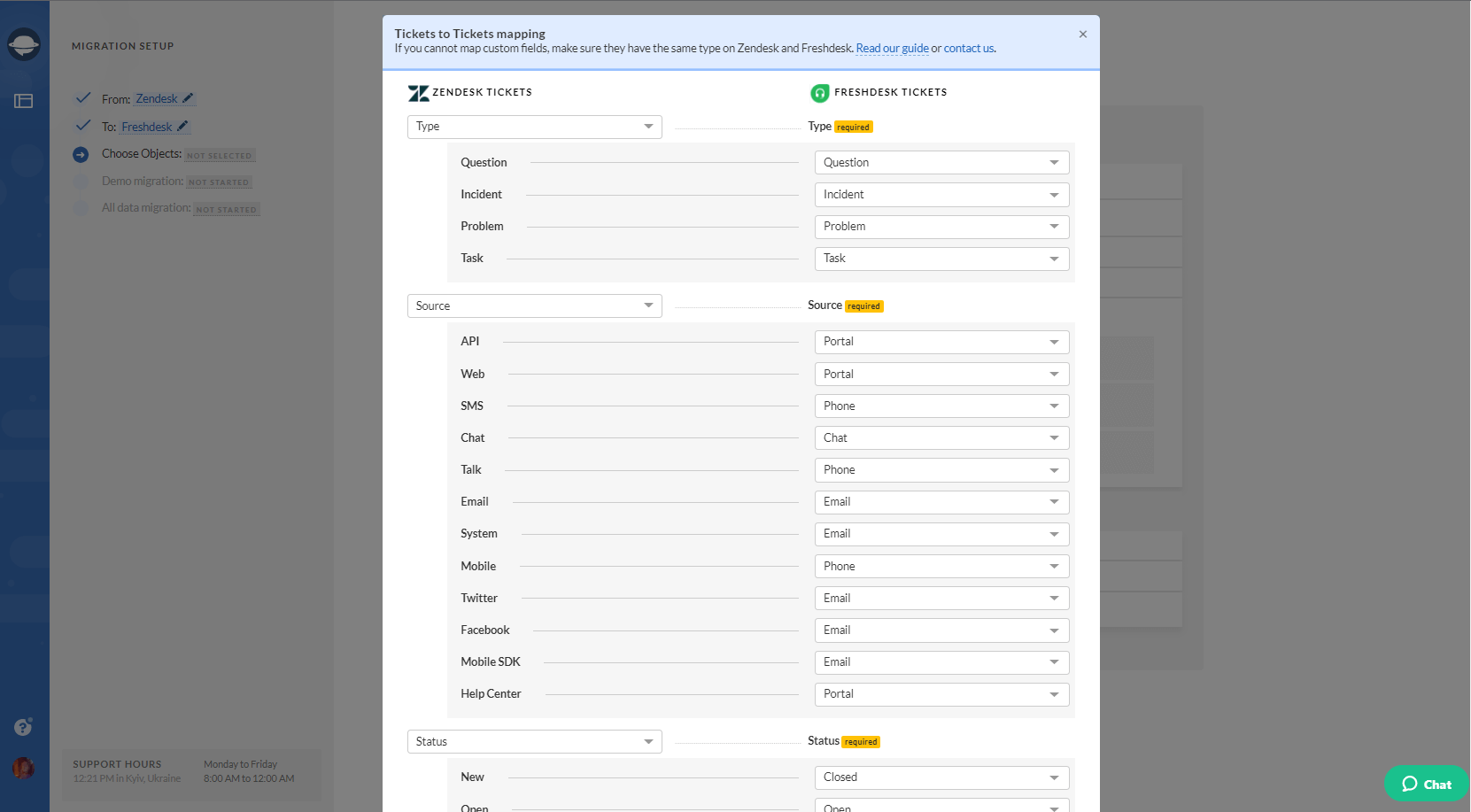
Task: Open the System source mapping dropdown
Action: pos(942,534)
